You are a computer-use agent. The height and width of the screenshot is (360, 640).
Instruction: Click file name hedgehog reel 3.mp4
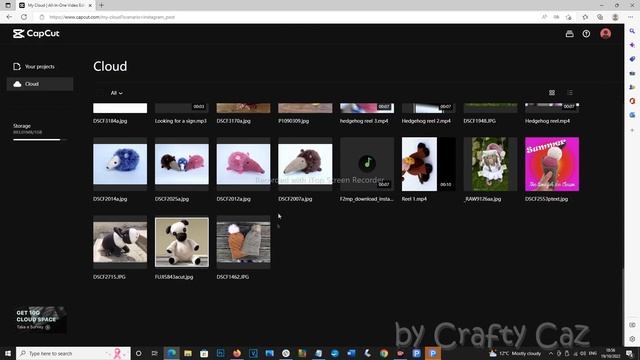click(364, 121)
